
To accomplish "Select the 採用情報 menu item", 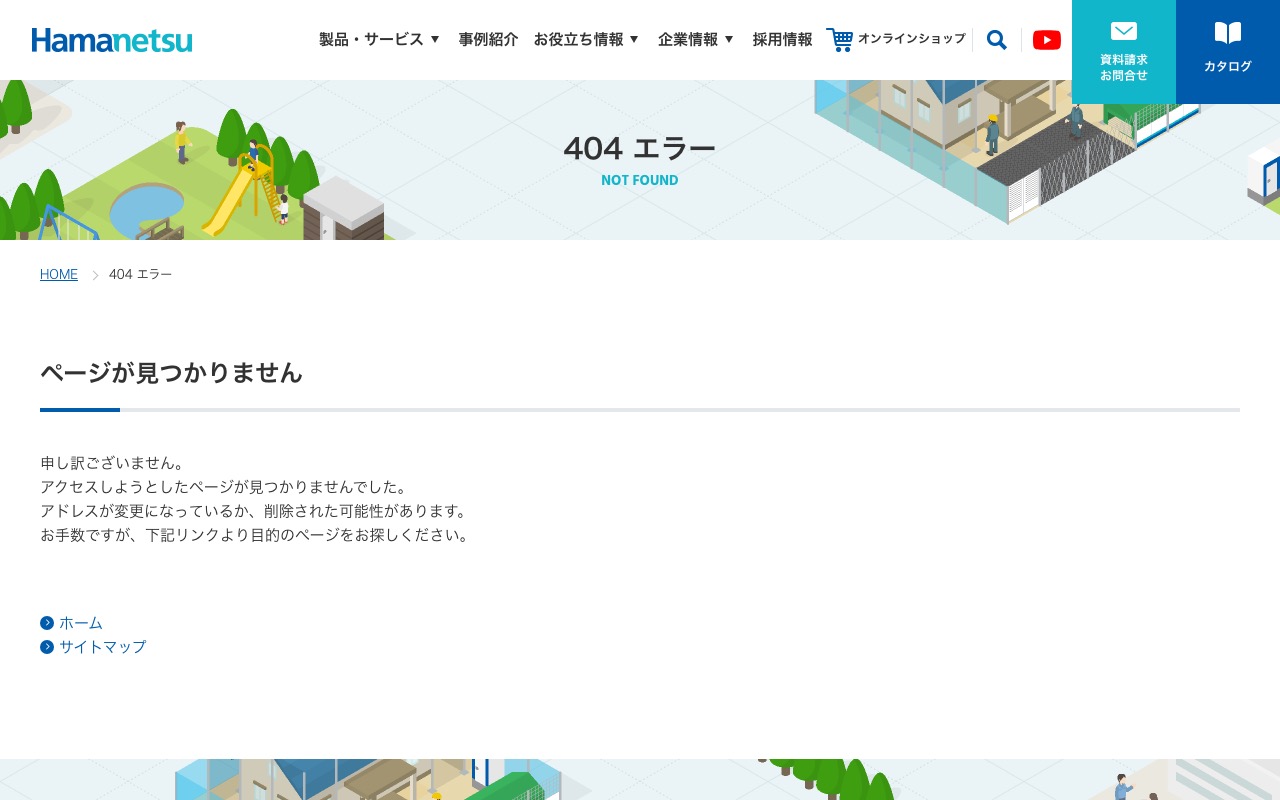I will click(x=782, y=39).
